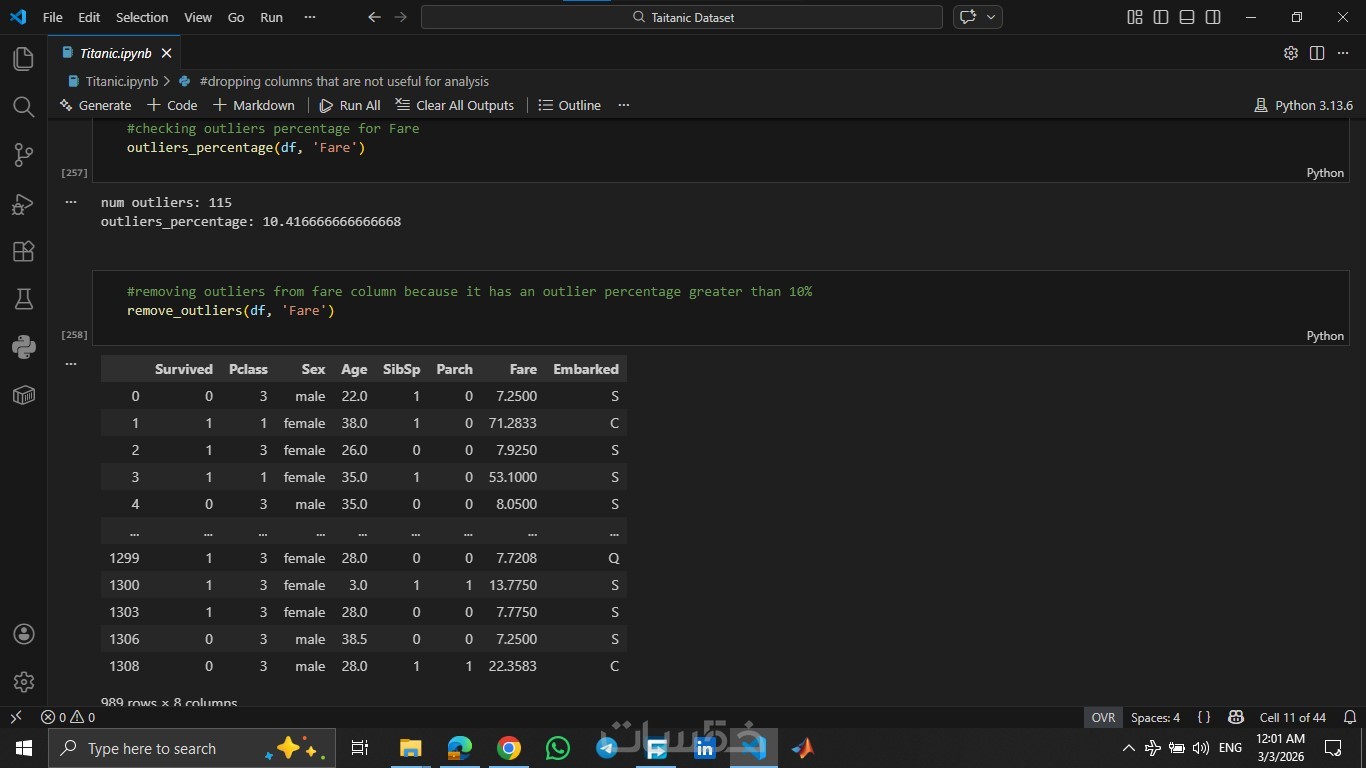
Task: Open the Run and Debug view
Action: pyautogui.click(x=24, y=204)
